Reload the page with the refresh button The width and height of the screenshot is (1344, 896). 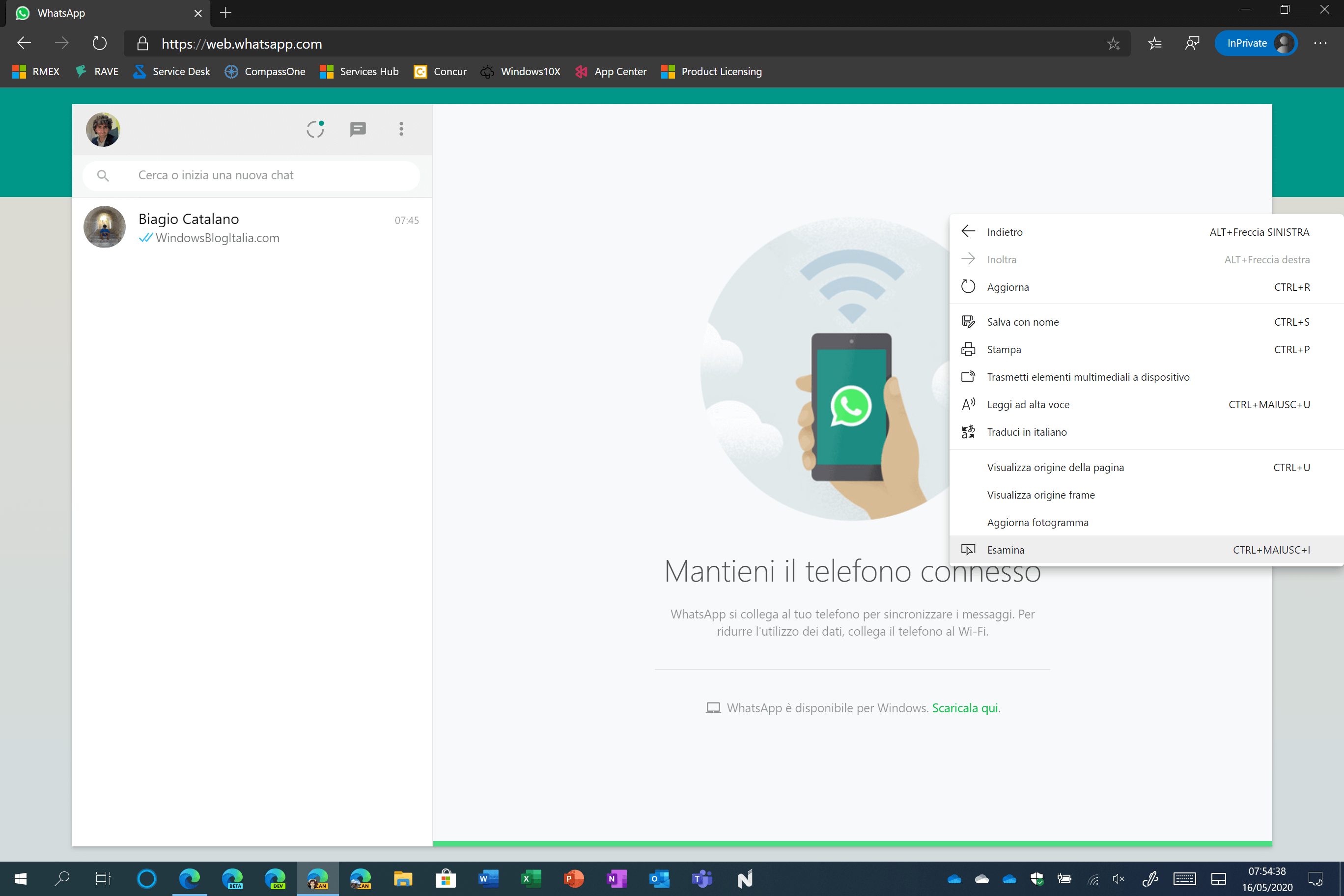pos(99,43)
